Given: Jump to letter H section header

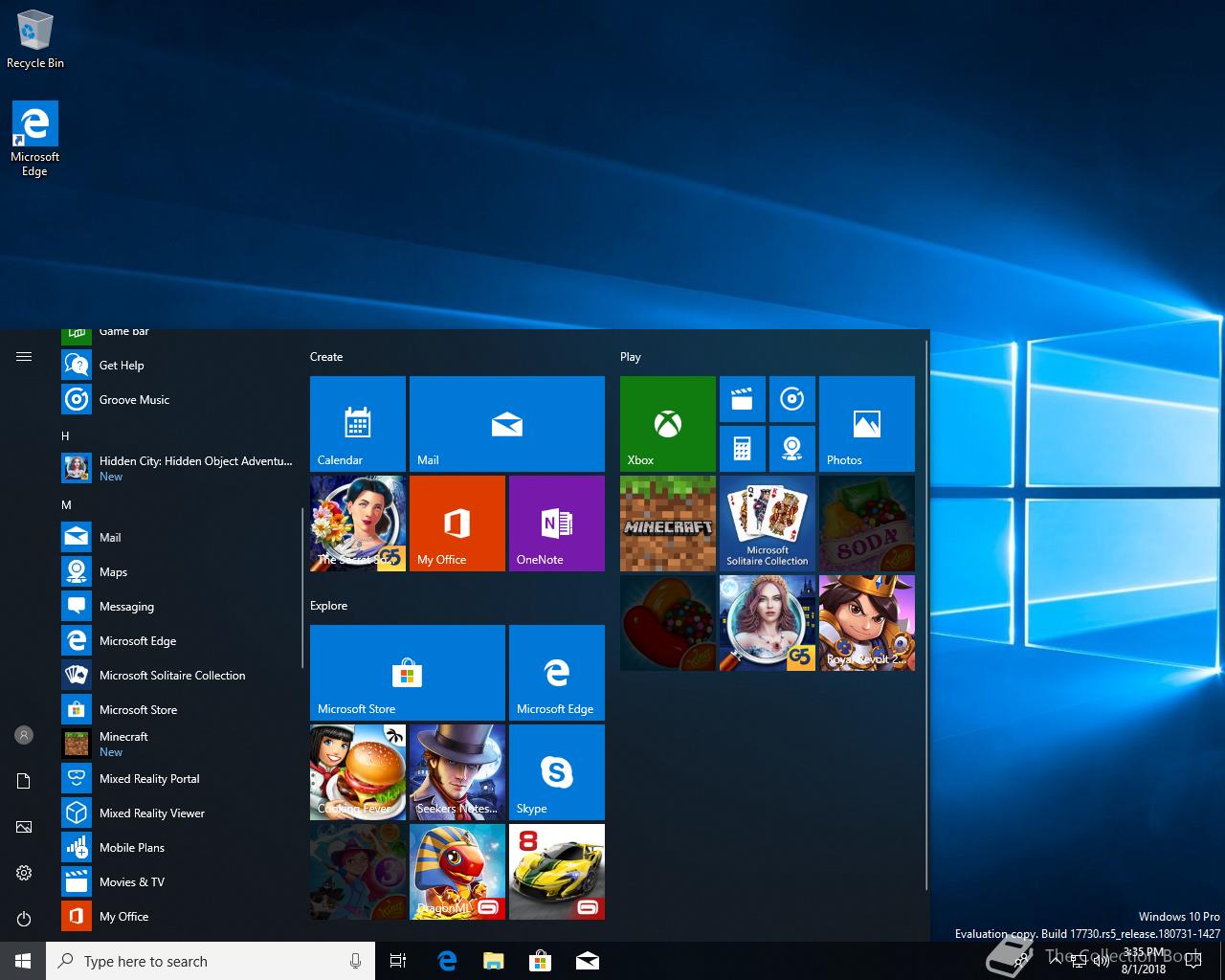Looking at the screenshot, I should [65, 435].
